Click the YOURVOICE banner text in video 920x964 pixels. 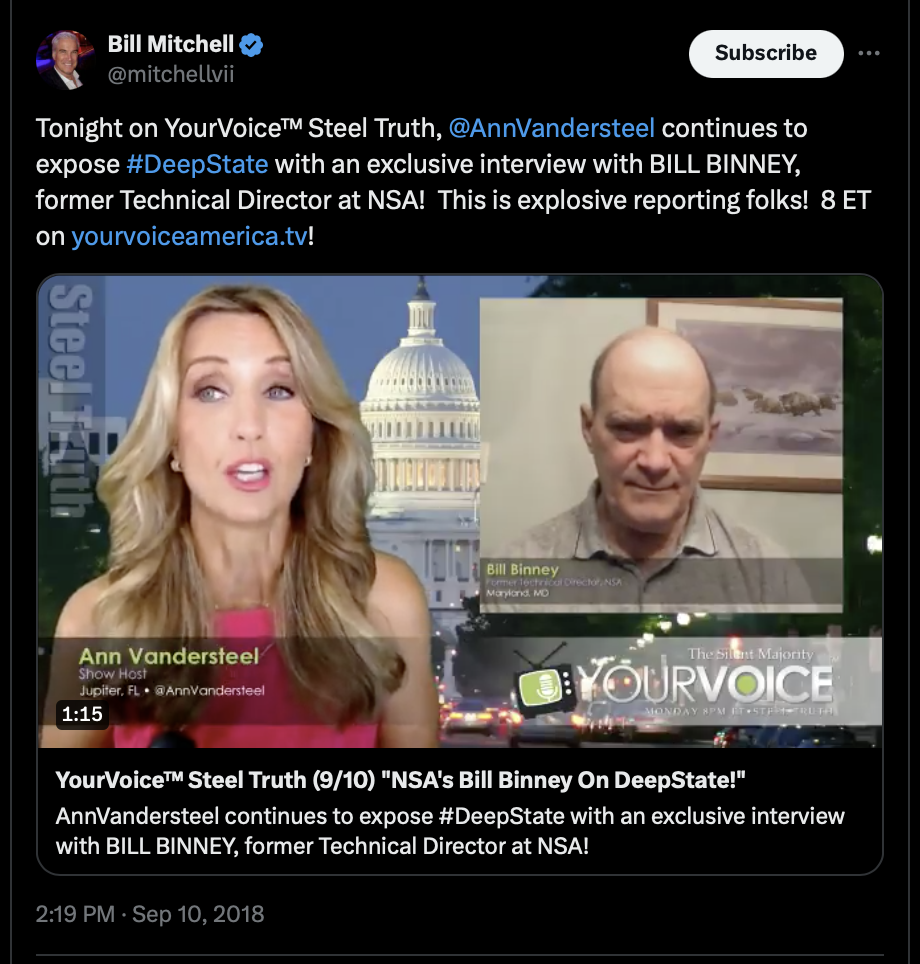click(706, 684)
